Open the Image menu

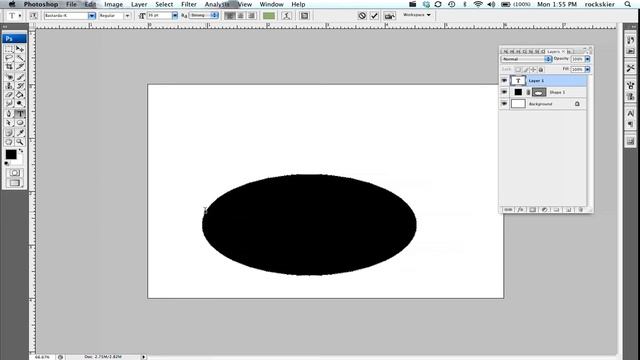tap(113, 4)
